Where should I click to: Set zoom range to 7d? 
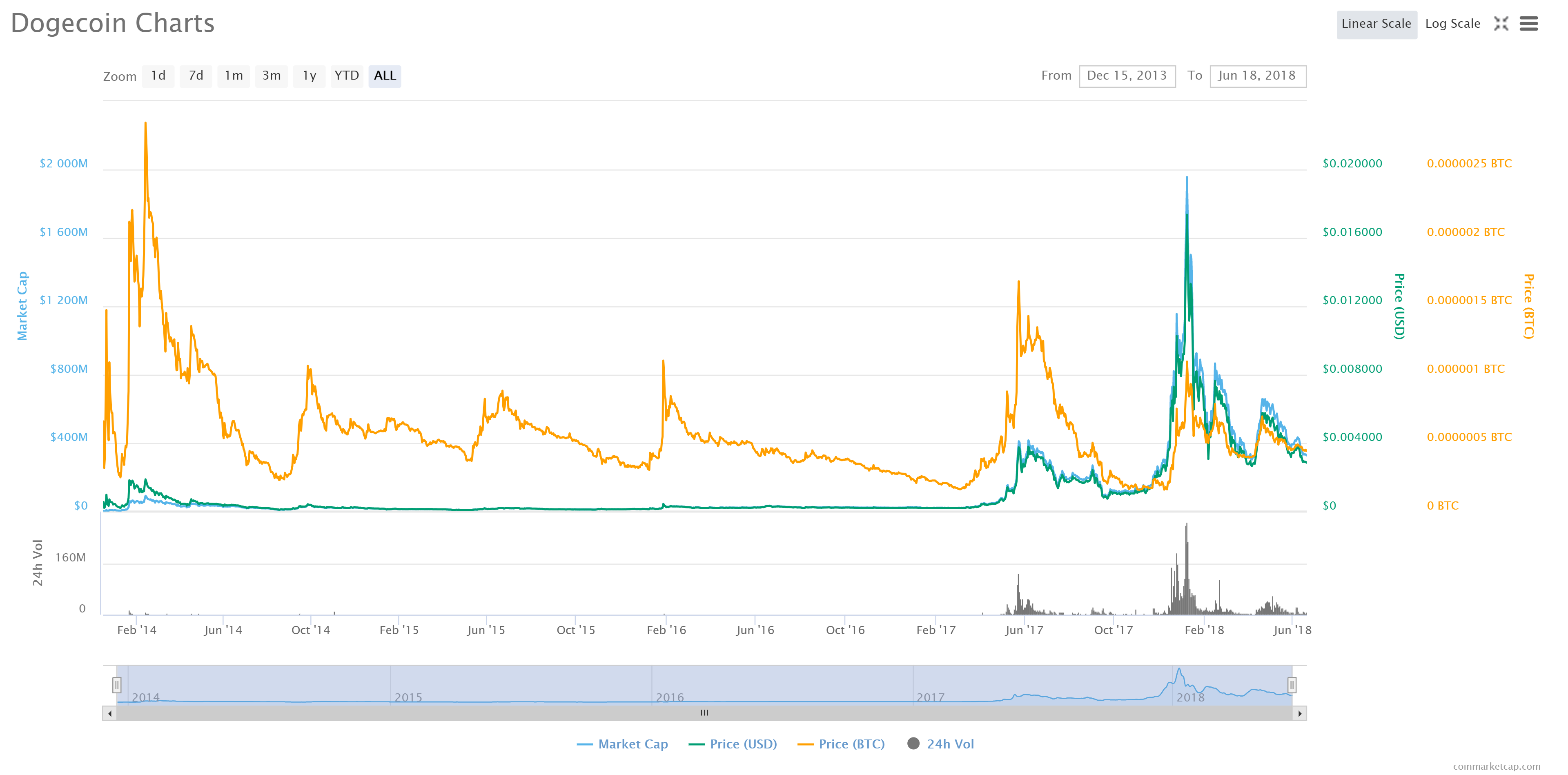coord(196,76)
